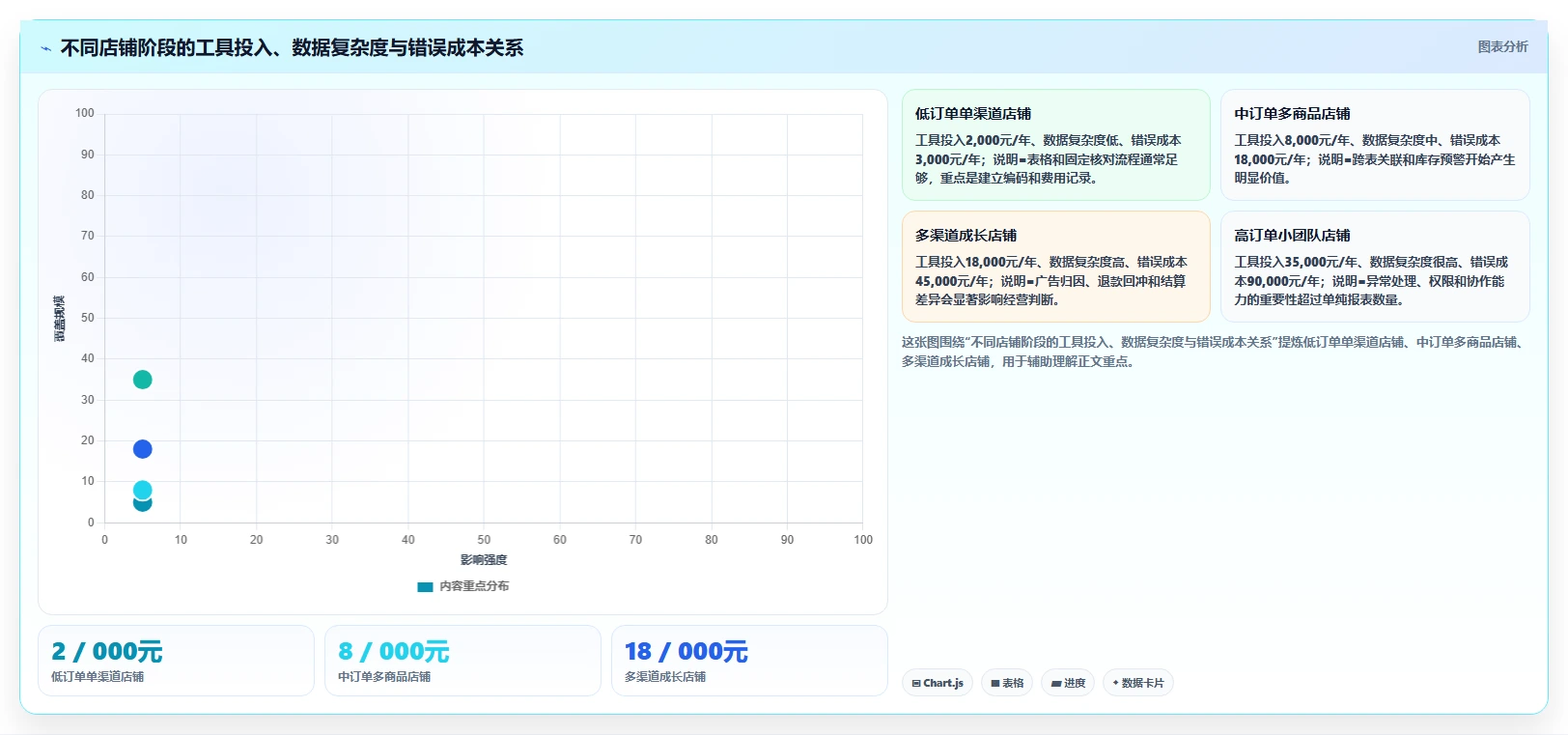Click the y-axis tick label 100
This screenshot has height=735, width=1568.
(x=85, y=113)
